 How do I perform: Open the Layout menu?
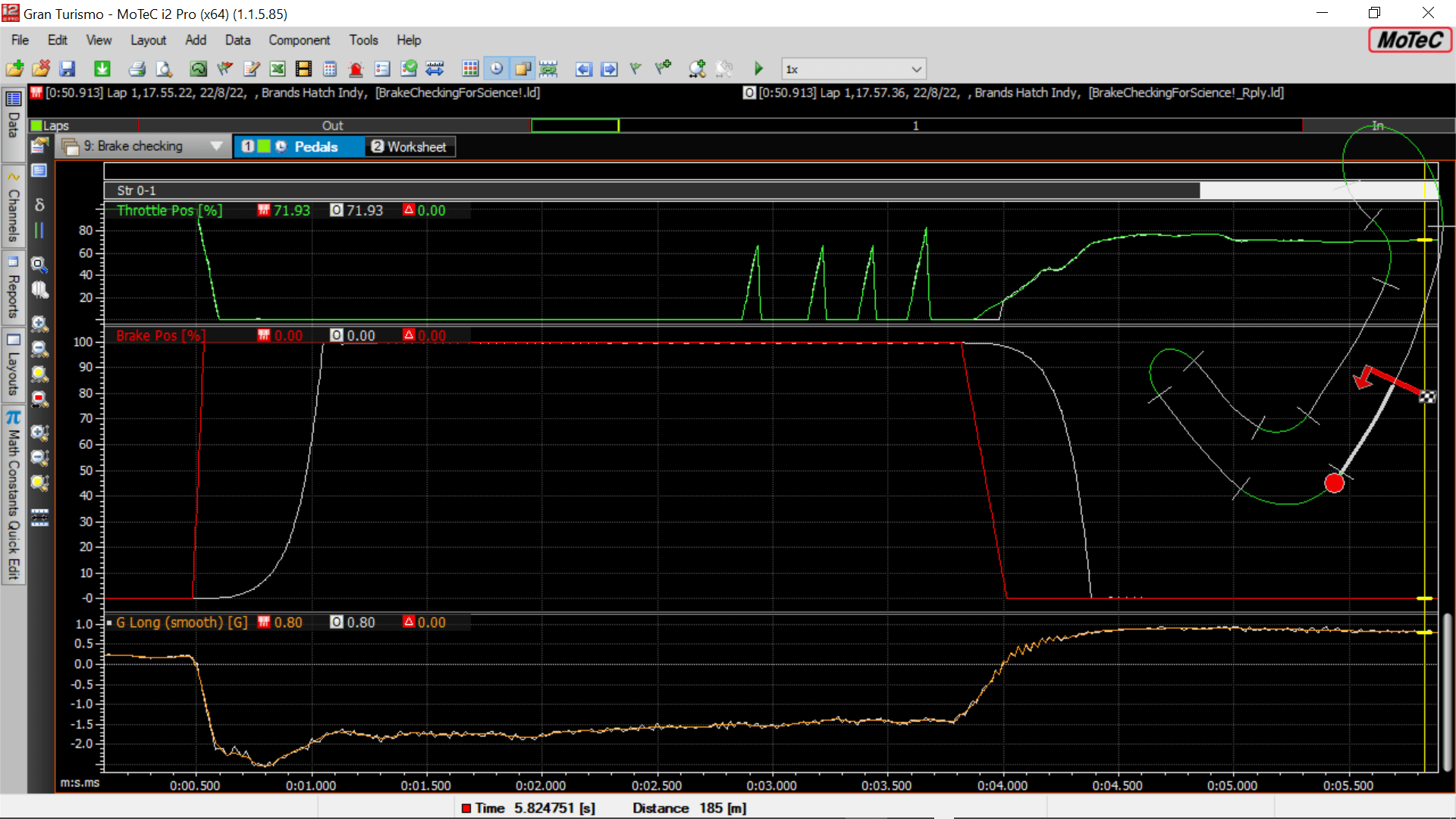click(148, 40)
